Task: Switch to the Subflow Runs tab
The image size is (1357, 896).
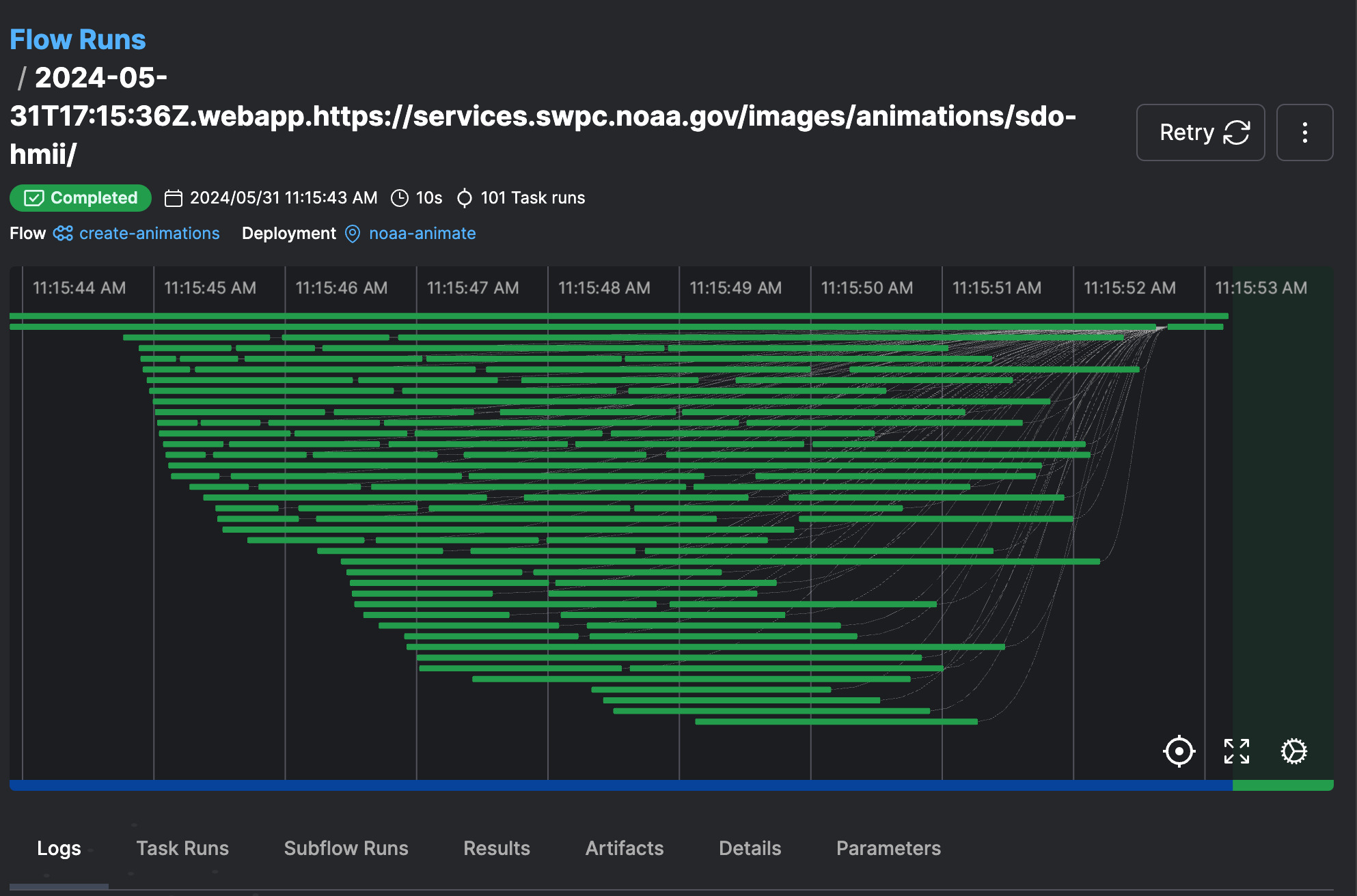Action: click(x=346, y=848)
